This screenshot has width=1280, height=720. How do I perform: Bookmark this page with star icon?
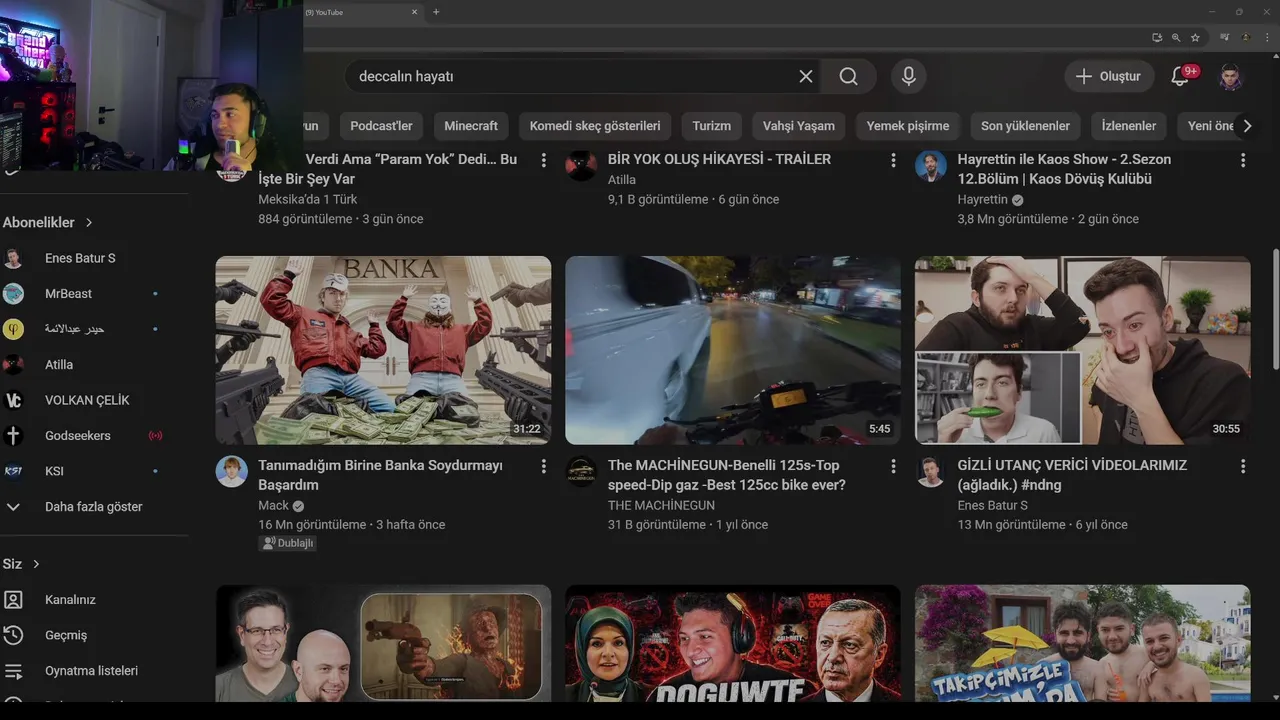(x=1195, y=38)
